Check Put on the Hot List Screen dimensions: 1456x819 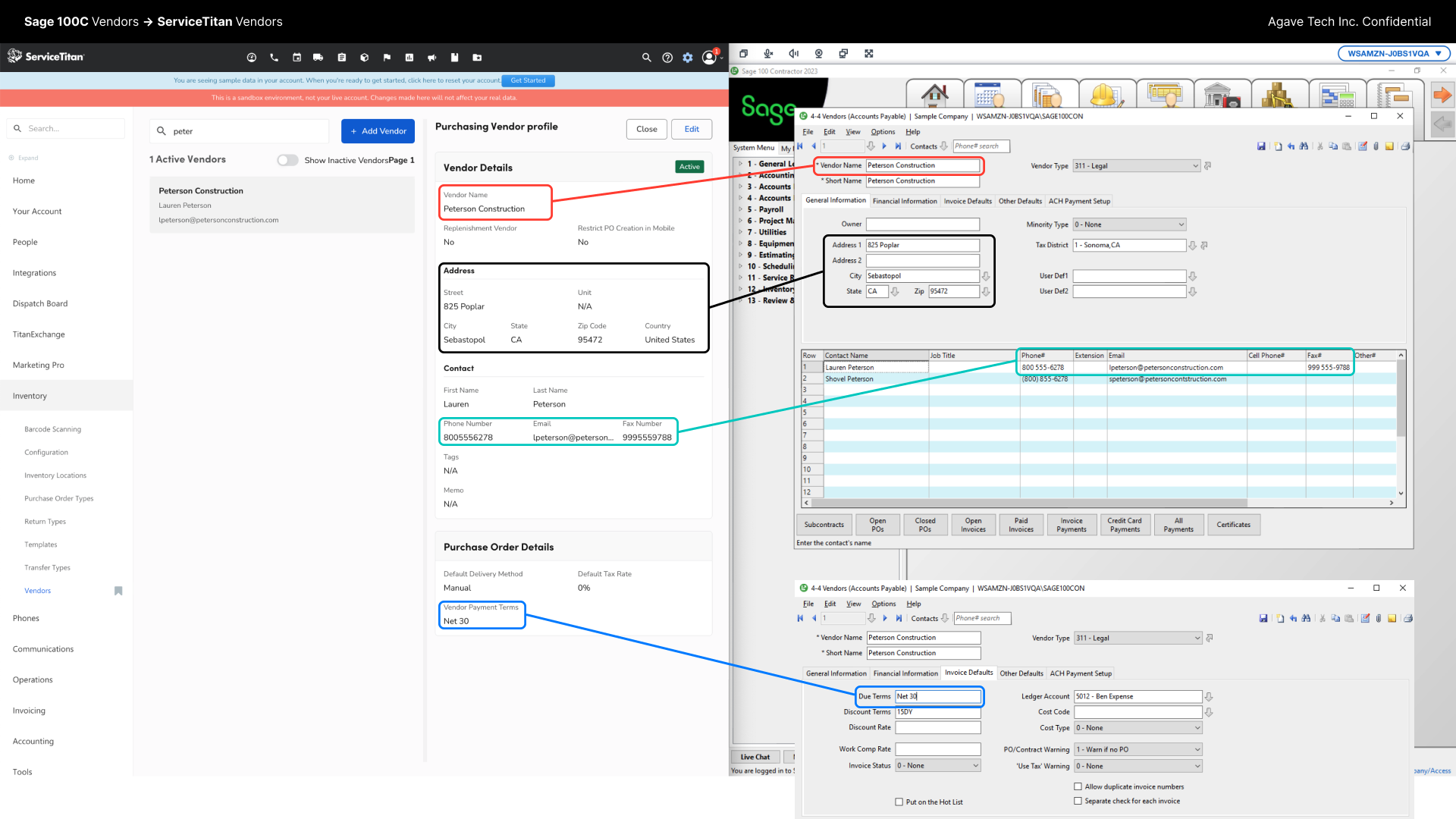tap(899, 802)
